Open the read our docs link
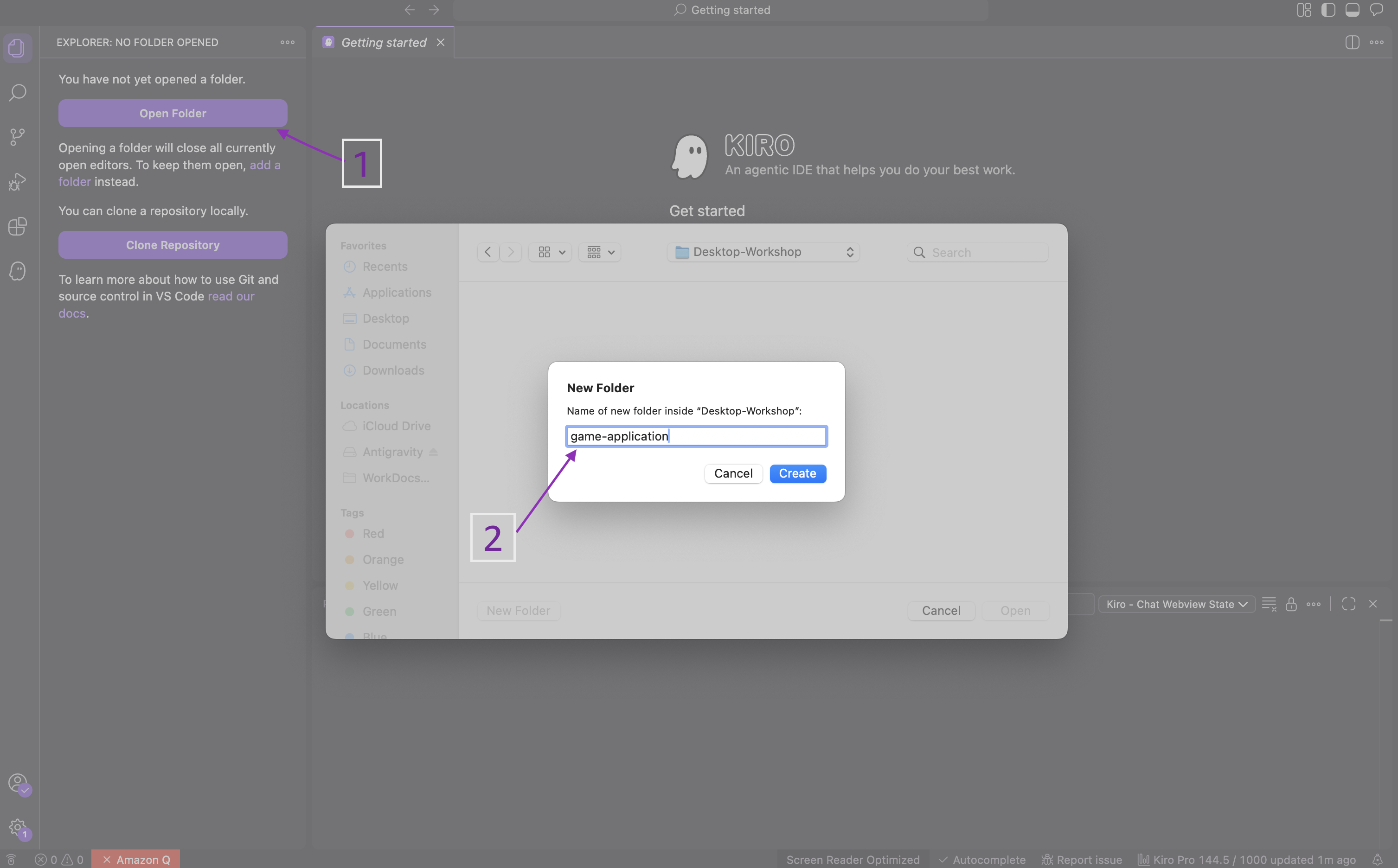The image size is (1398, 868). (231, 296)
